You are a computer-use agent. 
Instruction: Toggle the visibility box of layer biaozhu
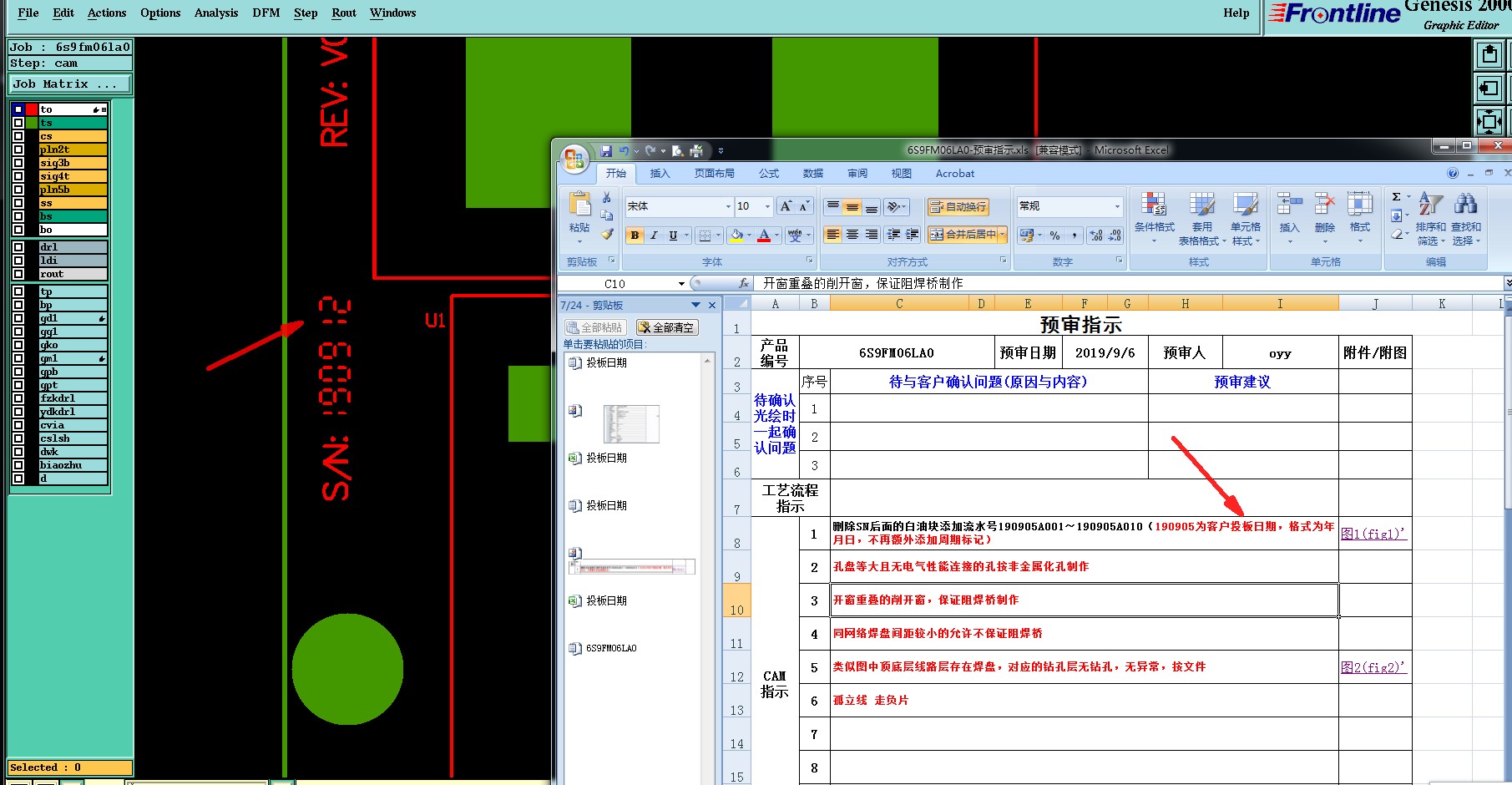18,465
